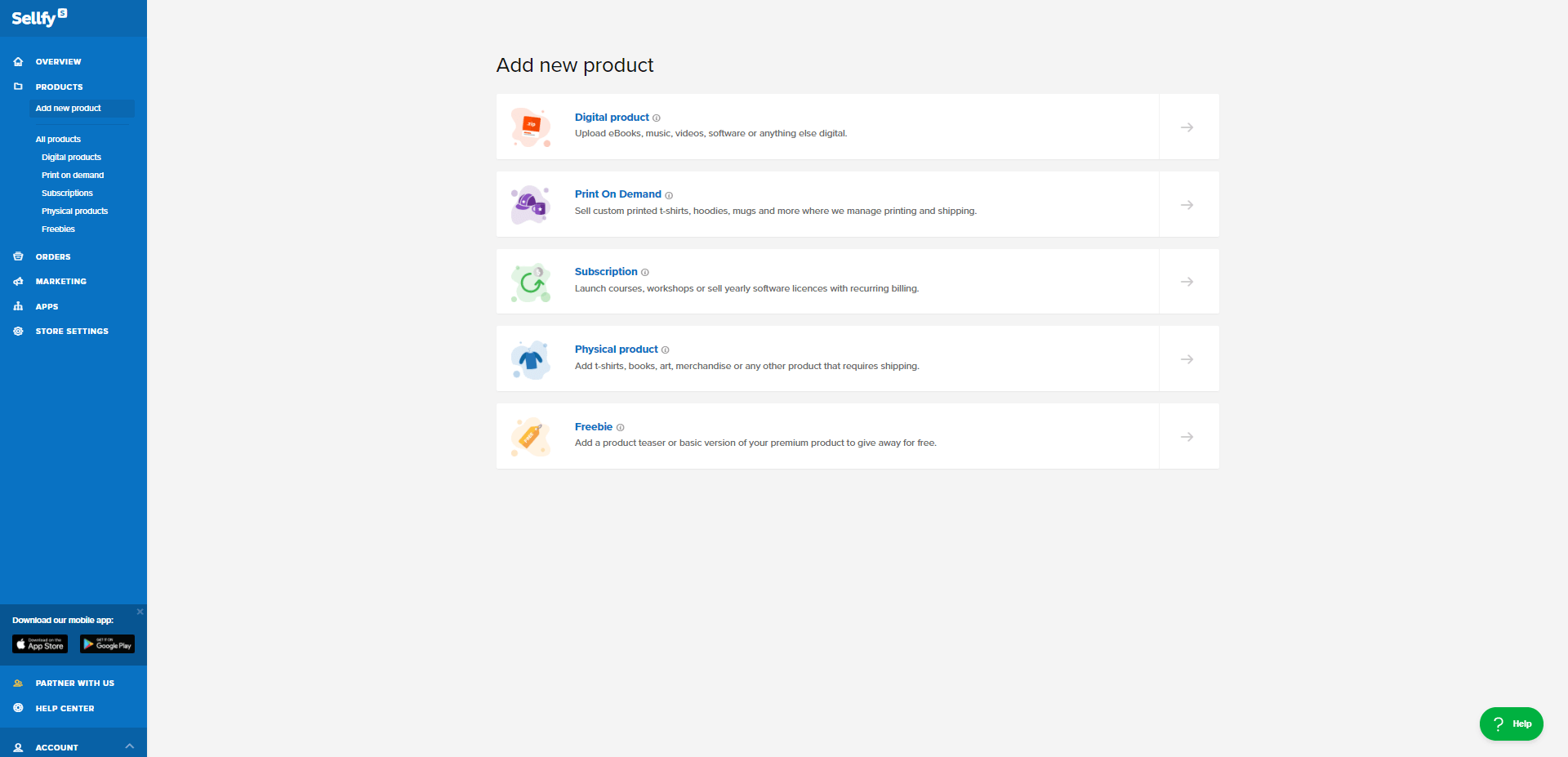Click the info icon beside Freebie
Screen dimensions: 1568x757
(x=621, y=428)
